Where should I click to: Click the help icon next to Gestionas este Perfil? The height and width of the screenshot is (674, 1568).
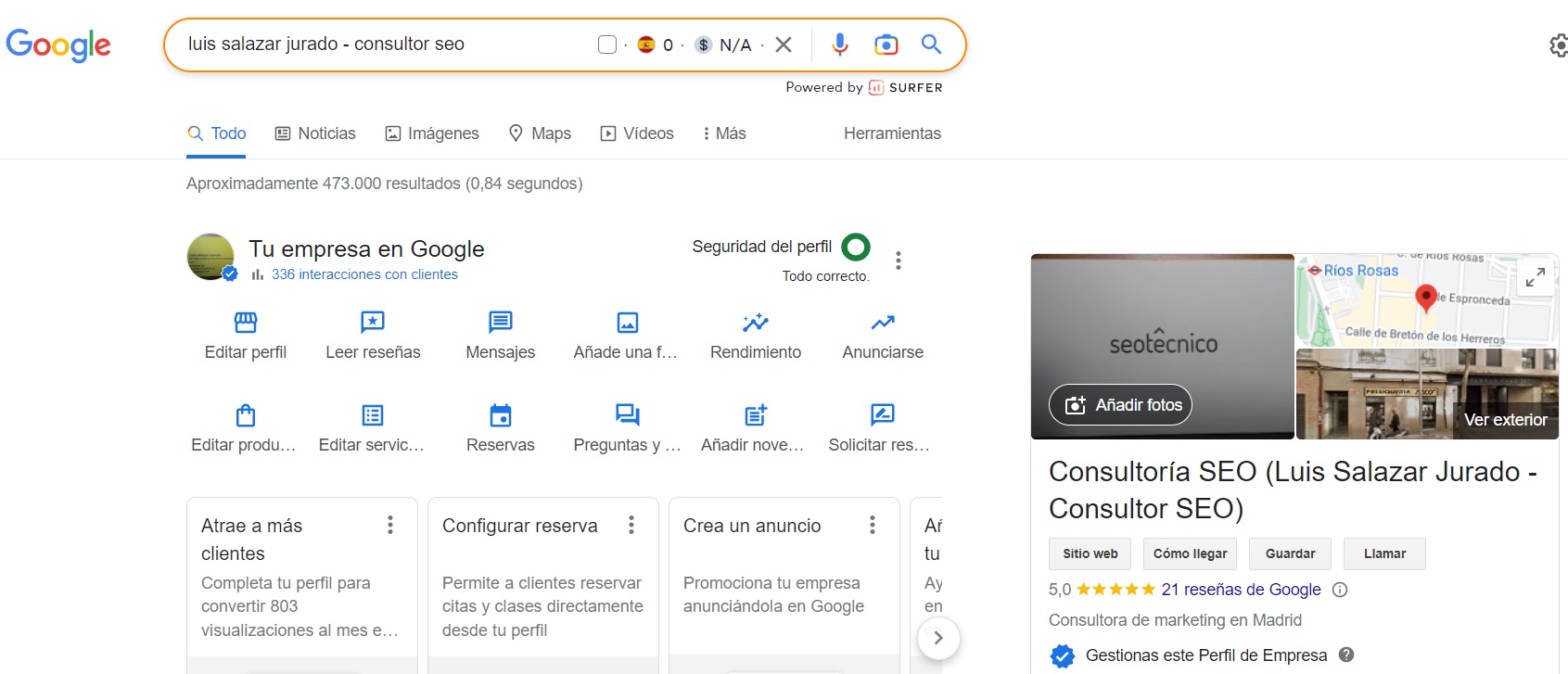point(1346,655)
